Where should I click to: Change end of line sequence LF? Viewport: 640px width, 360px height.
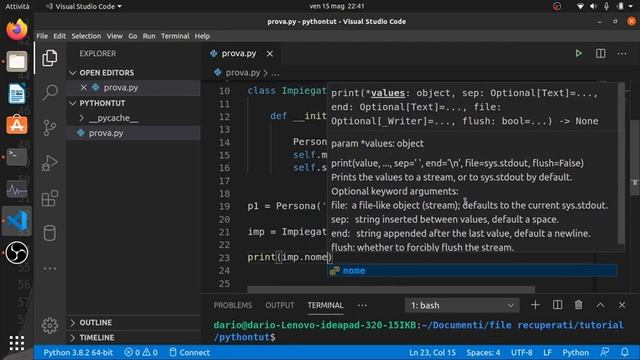click(x=547, y=352)
